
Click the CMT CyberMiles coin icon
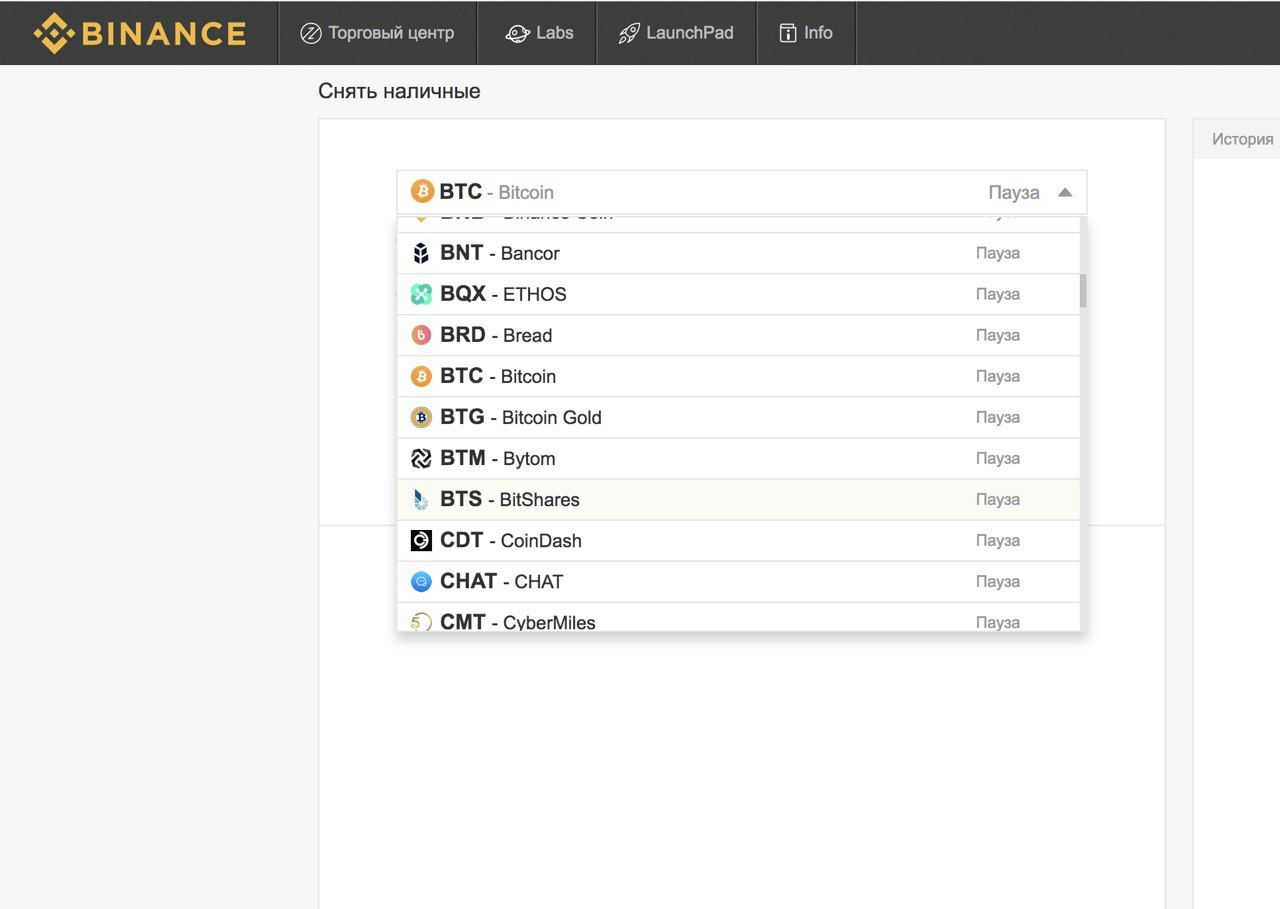click(x=421, y=622)
